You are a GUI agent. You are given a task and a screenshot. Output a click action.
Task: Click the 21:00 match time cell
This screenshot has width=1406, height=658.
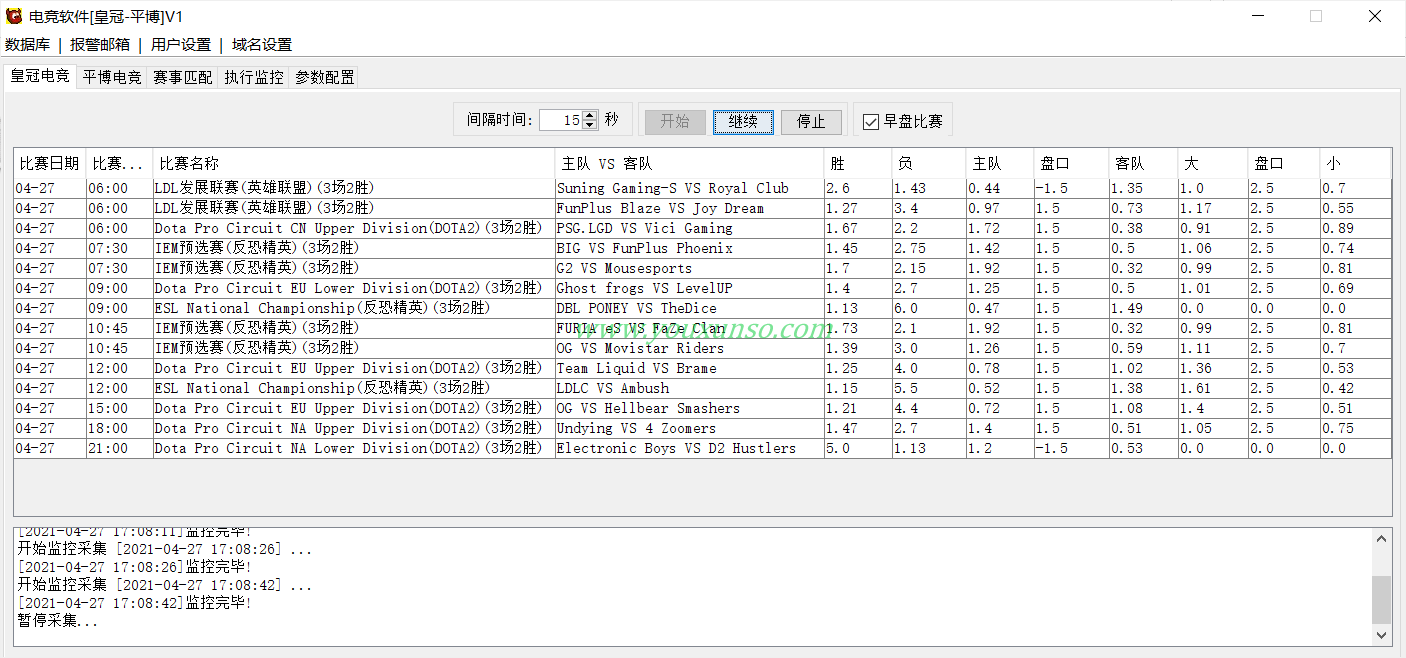(x=119, y=448)
